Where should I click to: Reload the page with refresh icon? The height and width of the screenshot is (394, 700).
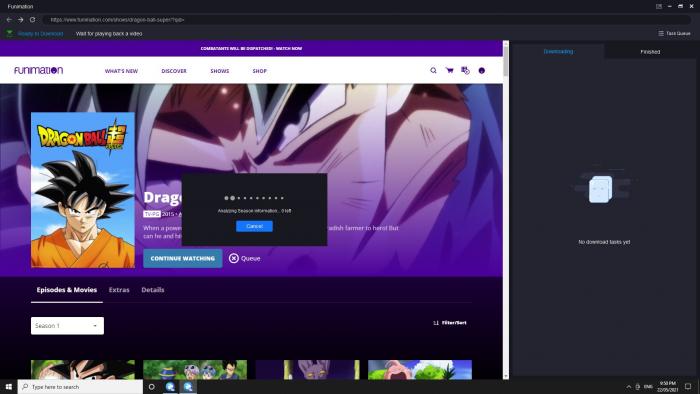point(33,20)
